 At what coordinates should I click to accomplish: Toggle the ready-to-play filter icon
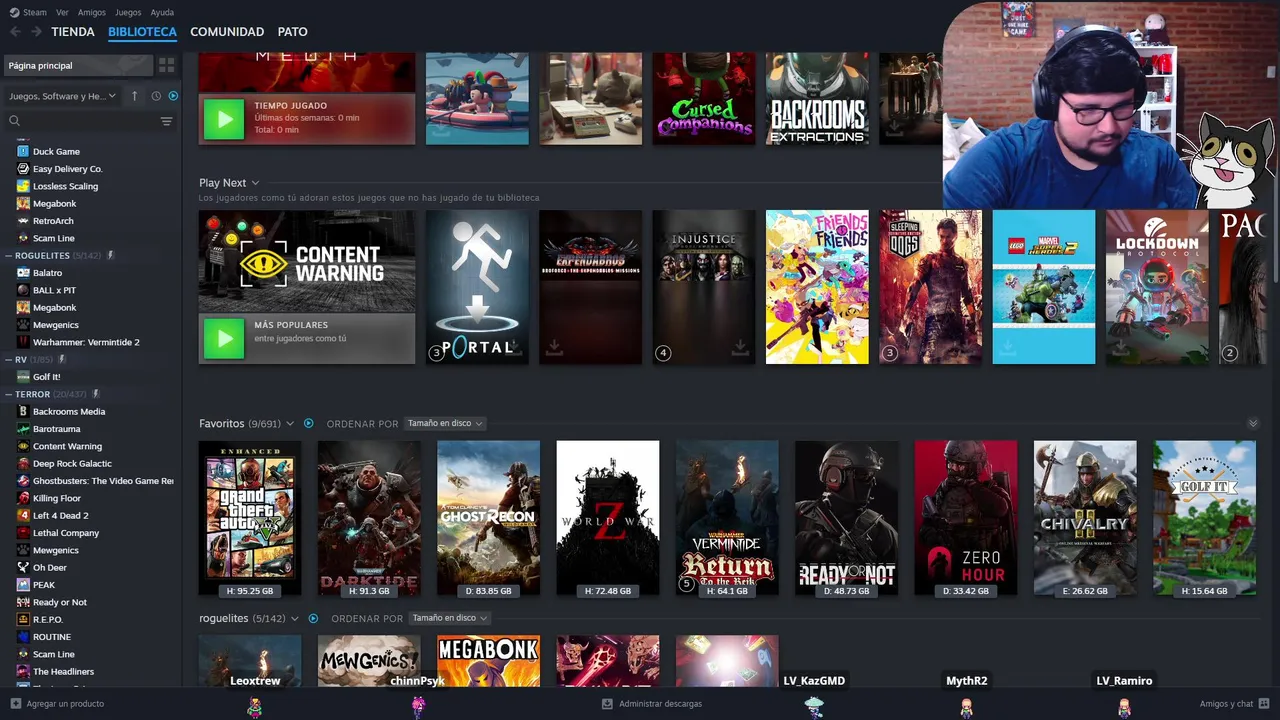173,96
